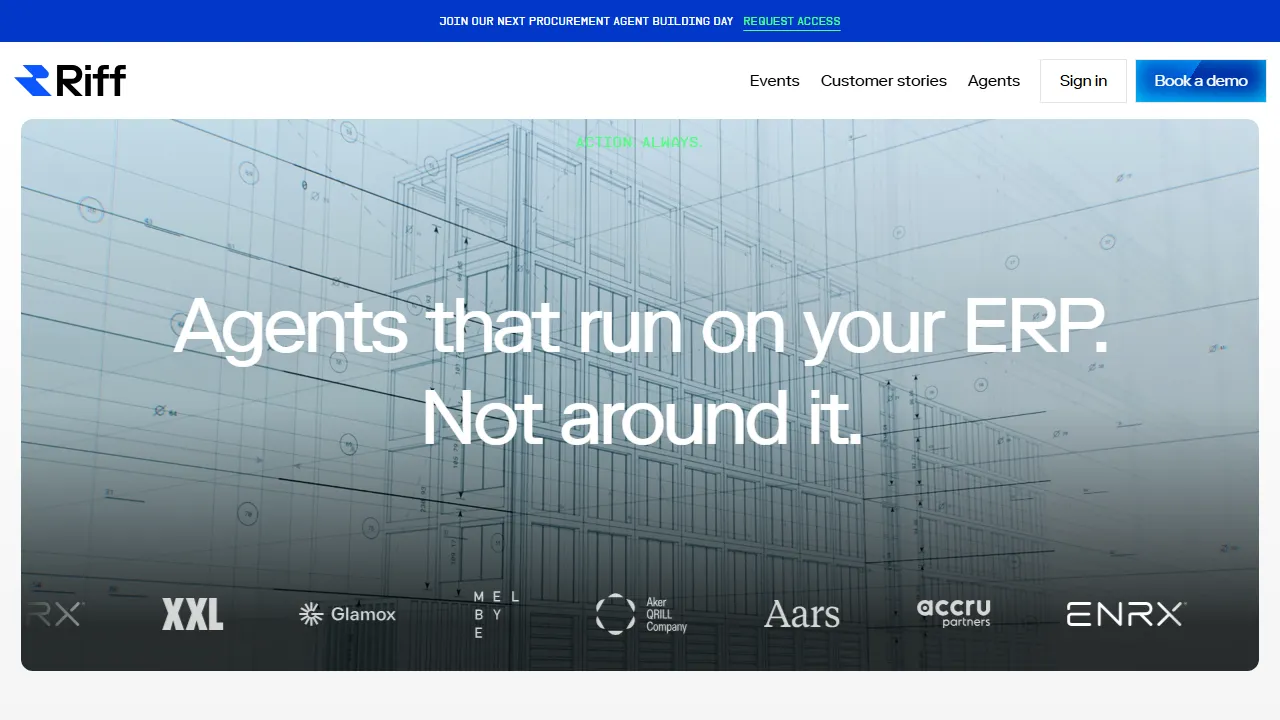This screenshot has height=720, width=1280.
Task: Open Customer stories in navigation
Action: click(884, 81)
